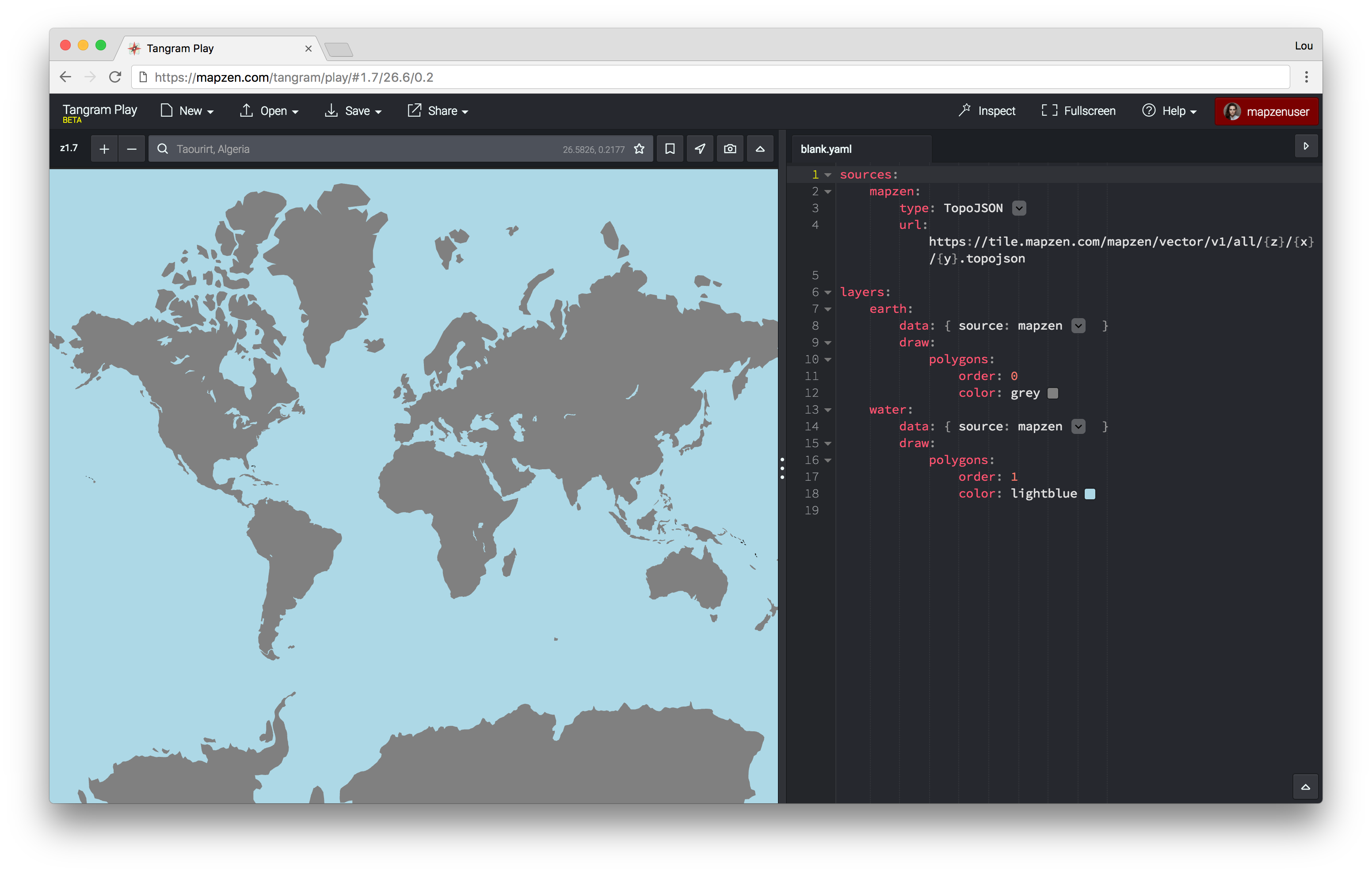Collapse the water layer fold arrow
The width and height of the screenshot is (1372, 874).
click(x=828, y=410)
